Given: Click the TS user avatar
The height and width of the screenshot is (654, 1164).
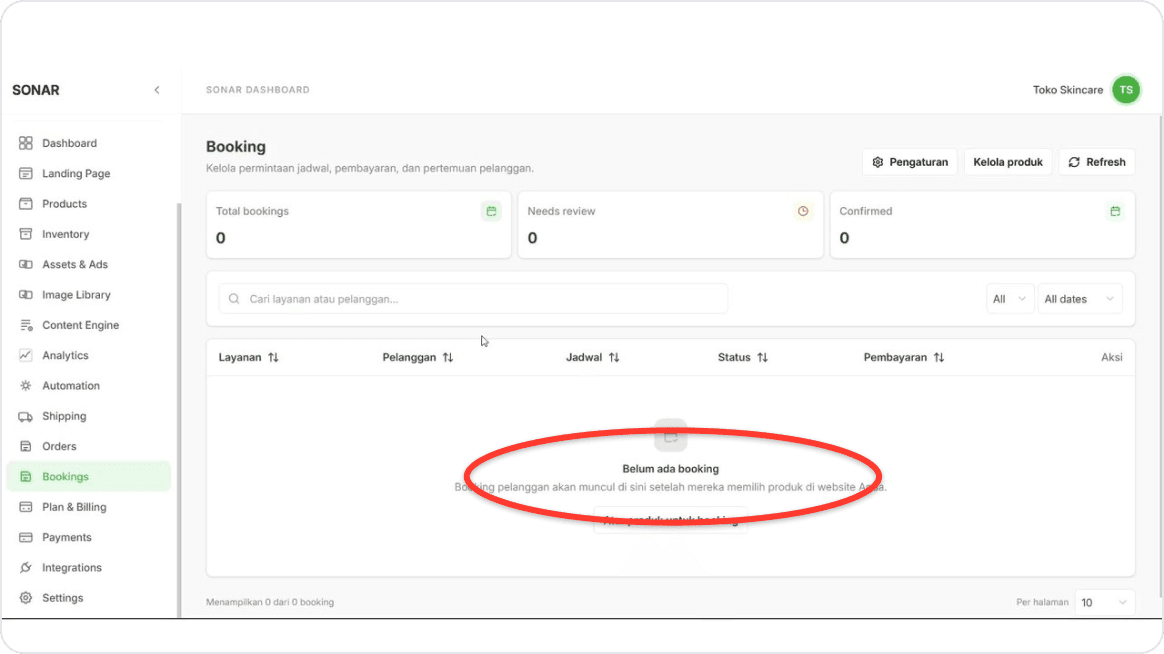Looking at the screenshot, I should click(x=1125, y=90).
